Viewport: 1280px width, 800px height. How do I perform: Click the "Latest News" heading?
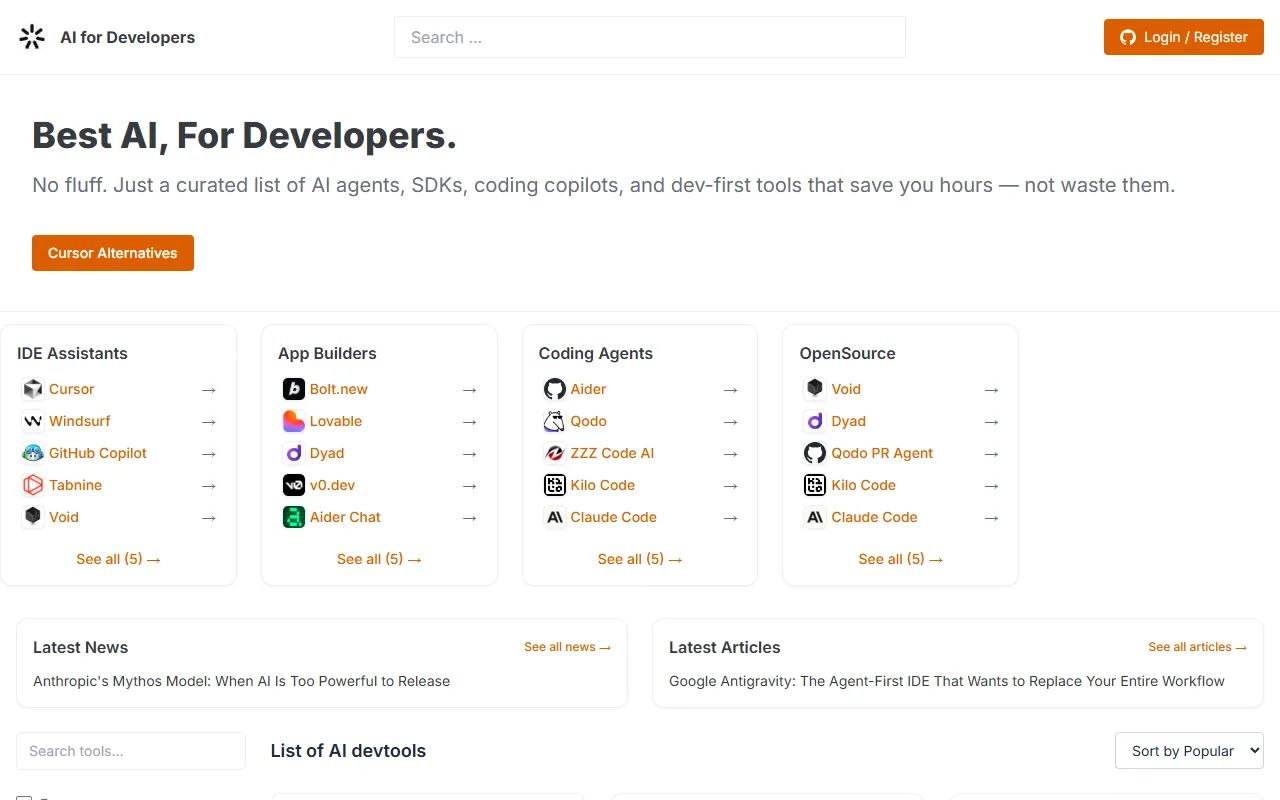coord(81,647)
